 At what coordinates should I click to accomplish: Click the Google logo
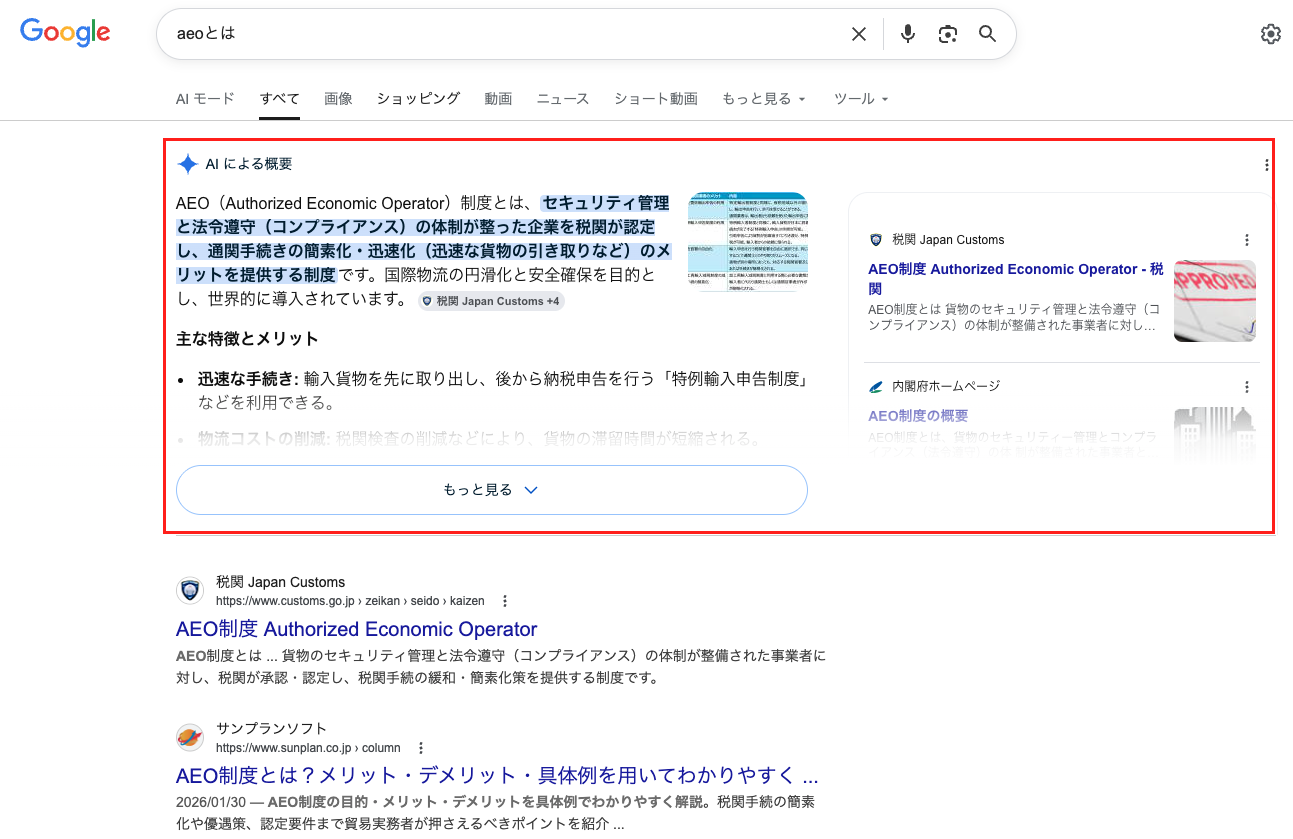(x=65, y=32)
